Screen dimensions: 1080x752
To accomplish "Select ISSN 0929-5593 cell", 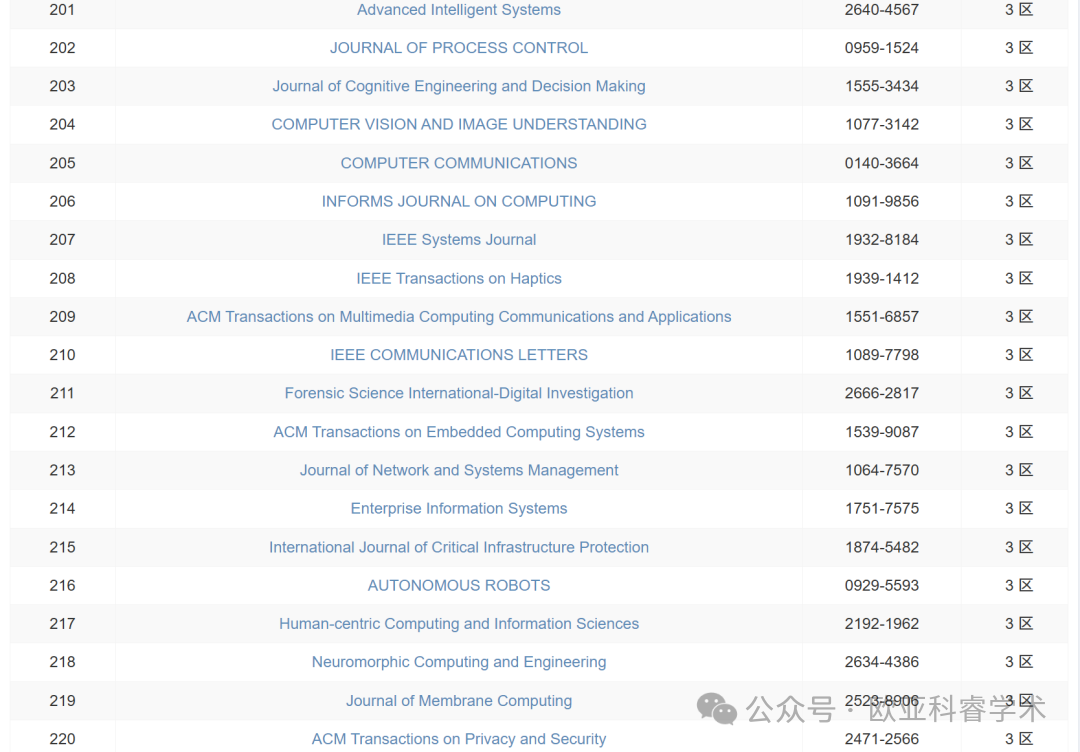I will point(882,585).
